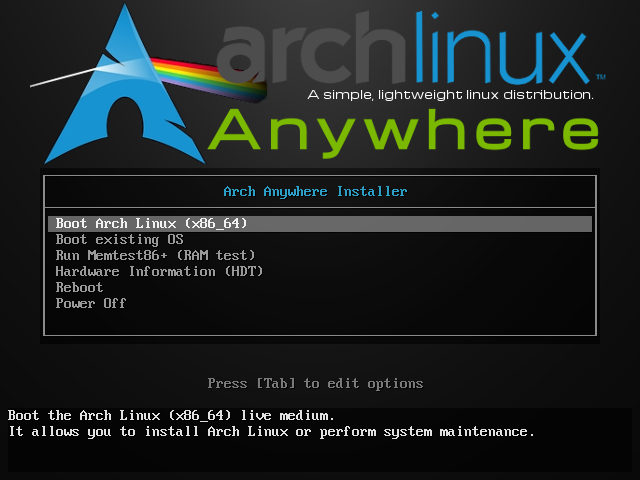The height and width of the screenshot is (480, 640).
Task: Select Boot Arch Linux (x86_64) entry
Action: point(320,224)
